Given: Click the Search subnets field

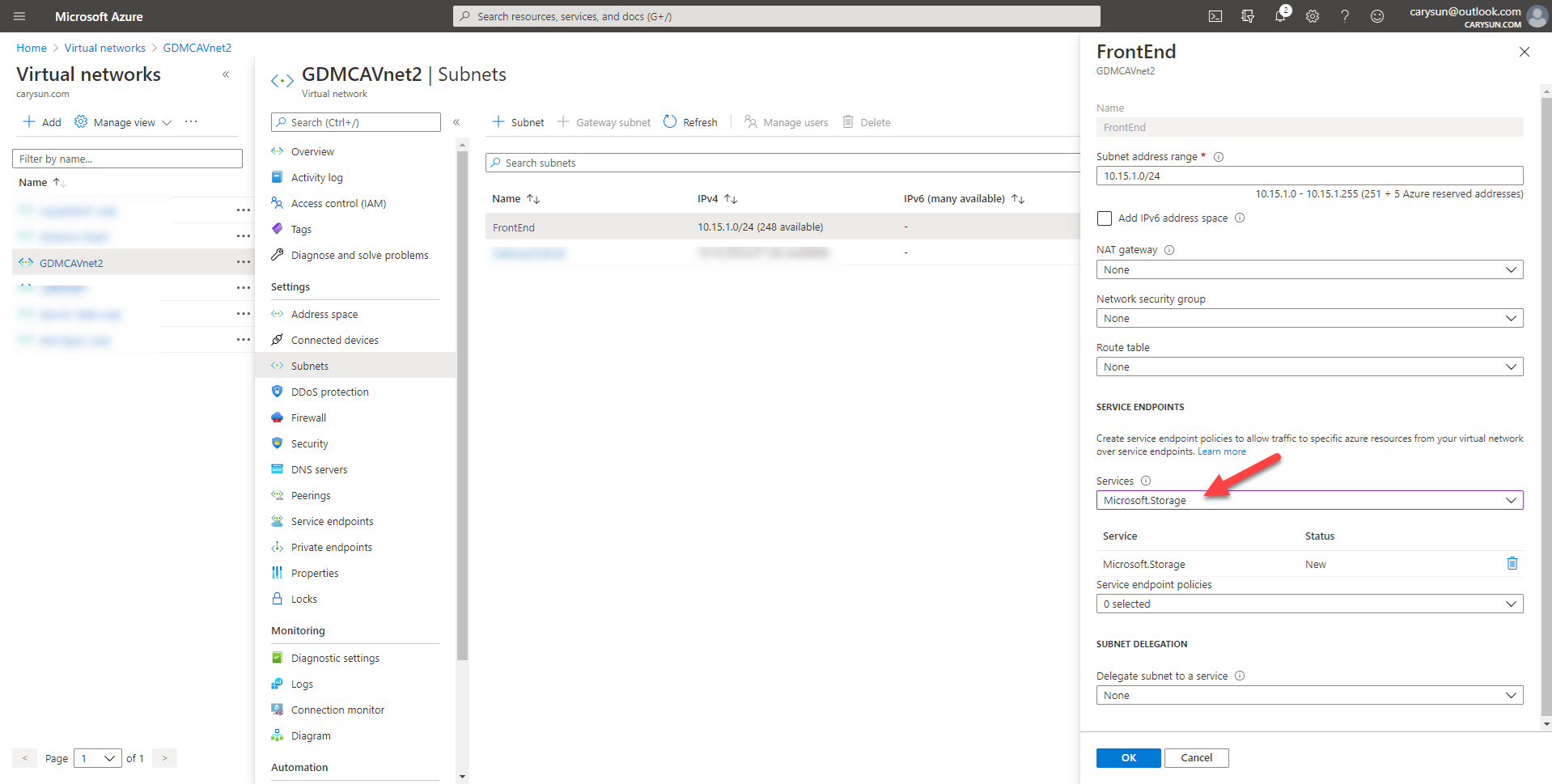Looking at the screenshot, I should 782,163.
